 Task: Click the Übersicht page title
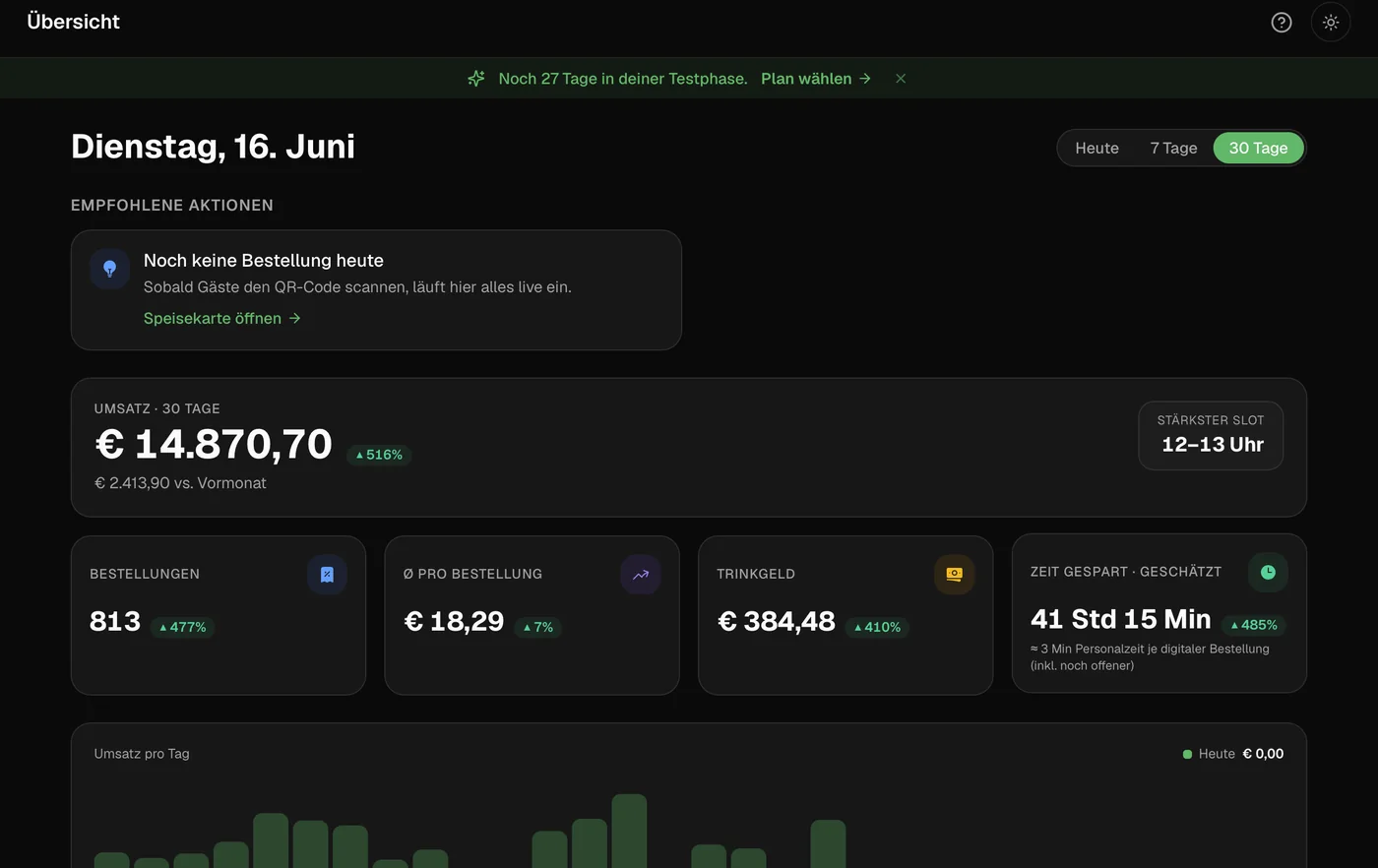coord(74,22)
